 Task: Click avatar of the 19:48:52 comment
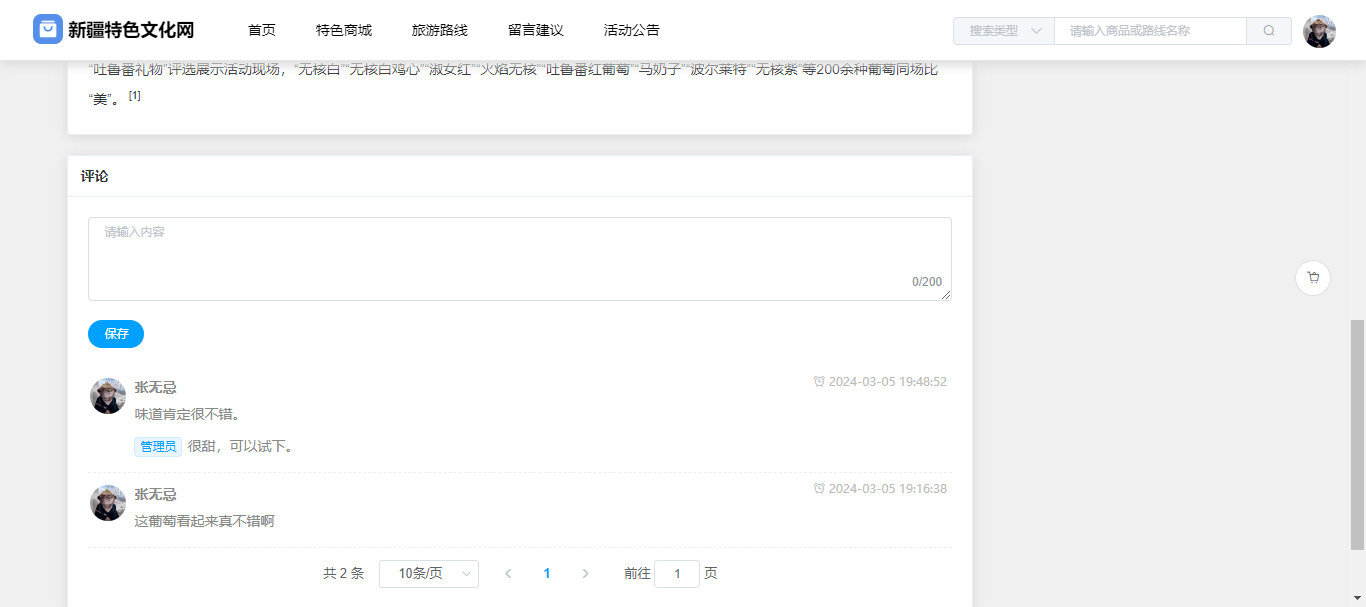(108, 396)
